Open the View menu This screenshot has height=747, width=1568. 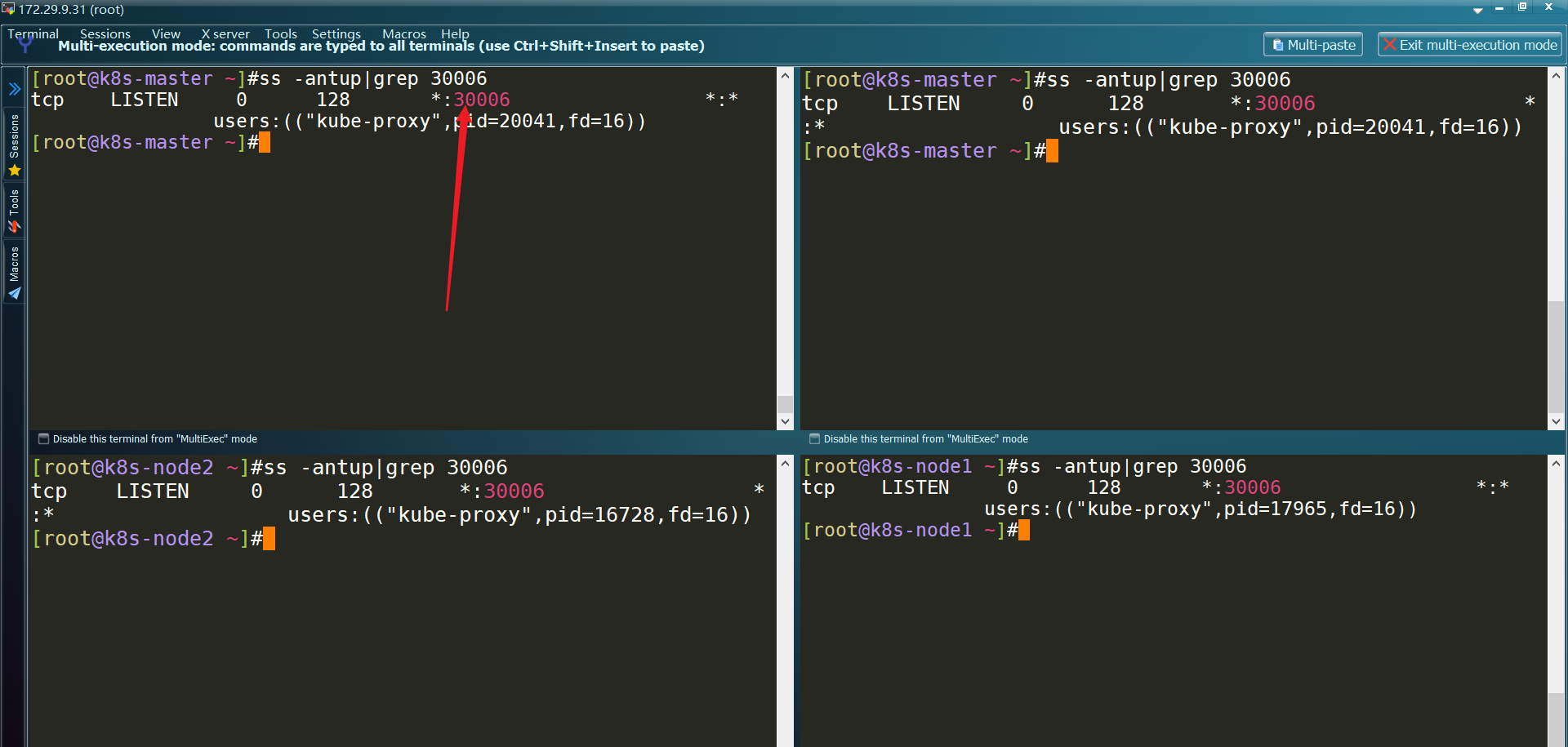coord(166,33)
